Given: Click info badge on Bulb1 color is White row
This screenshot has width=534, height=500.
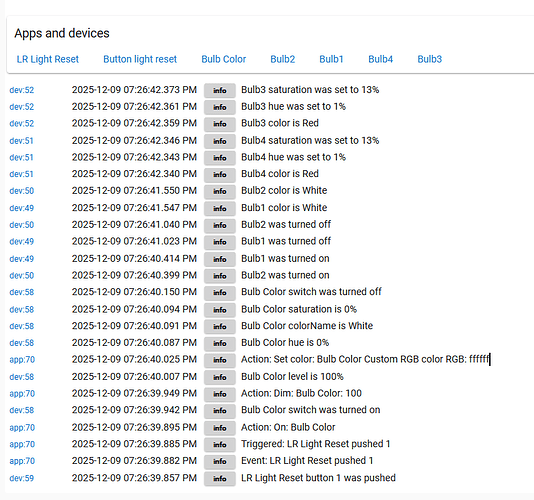Looking at the screenshot, I should click(220, 208).
